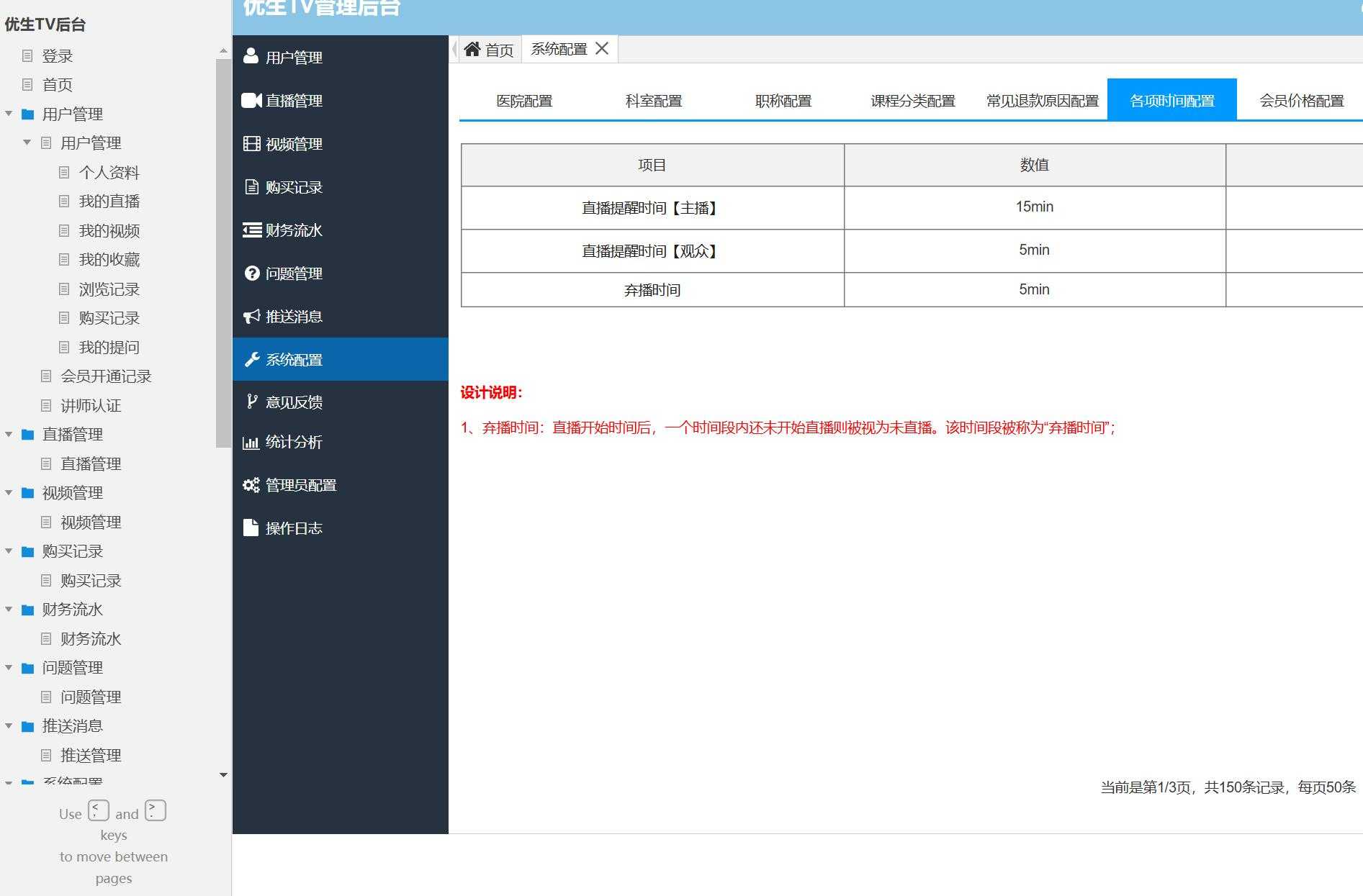Viewport: 1363px width, 896px height.
Task: Click the 首页 home icon on the tab
Action: click(474, 48)
